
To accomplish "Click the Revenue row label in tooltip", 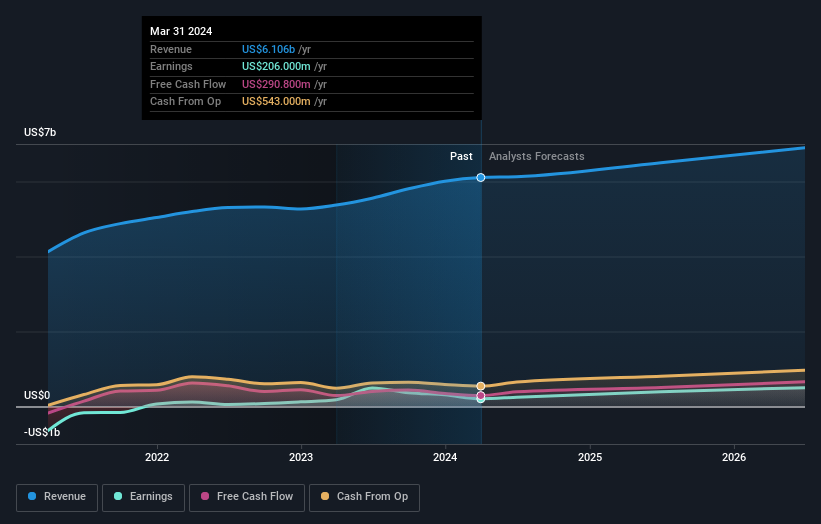I will (171, 49).
